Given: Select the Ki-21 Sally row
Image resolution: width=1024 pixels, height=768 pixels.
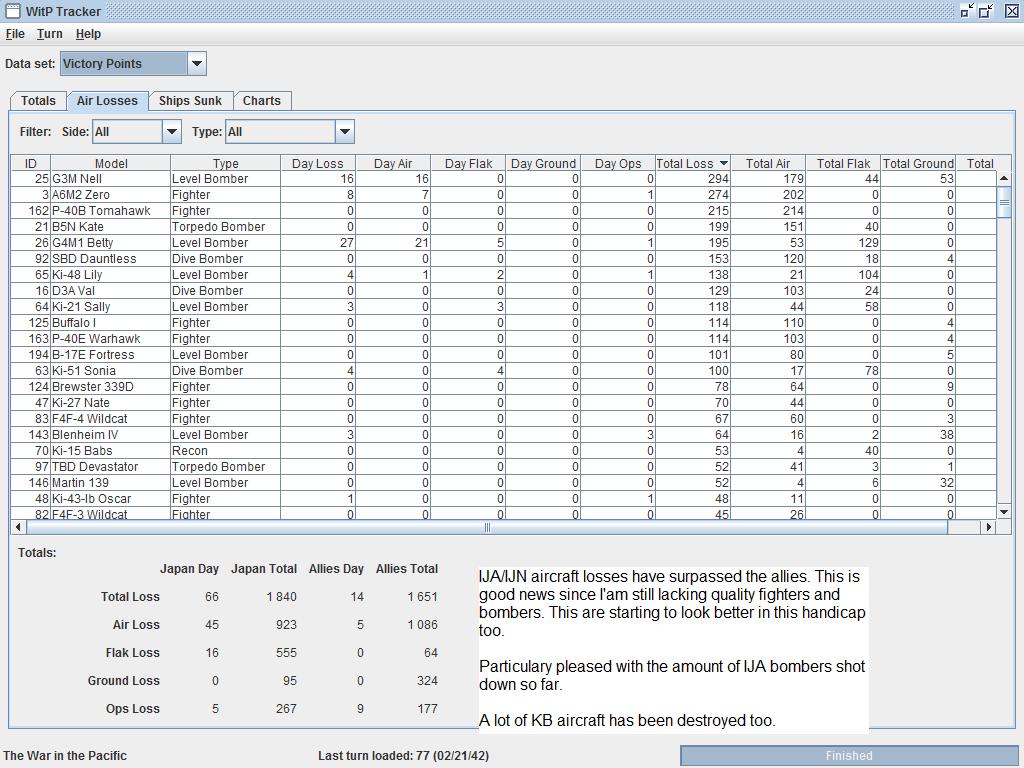Looking at the screenshot, I should (504, 307).
